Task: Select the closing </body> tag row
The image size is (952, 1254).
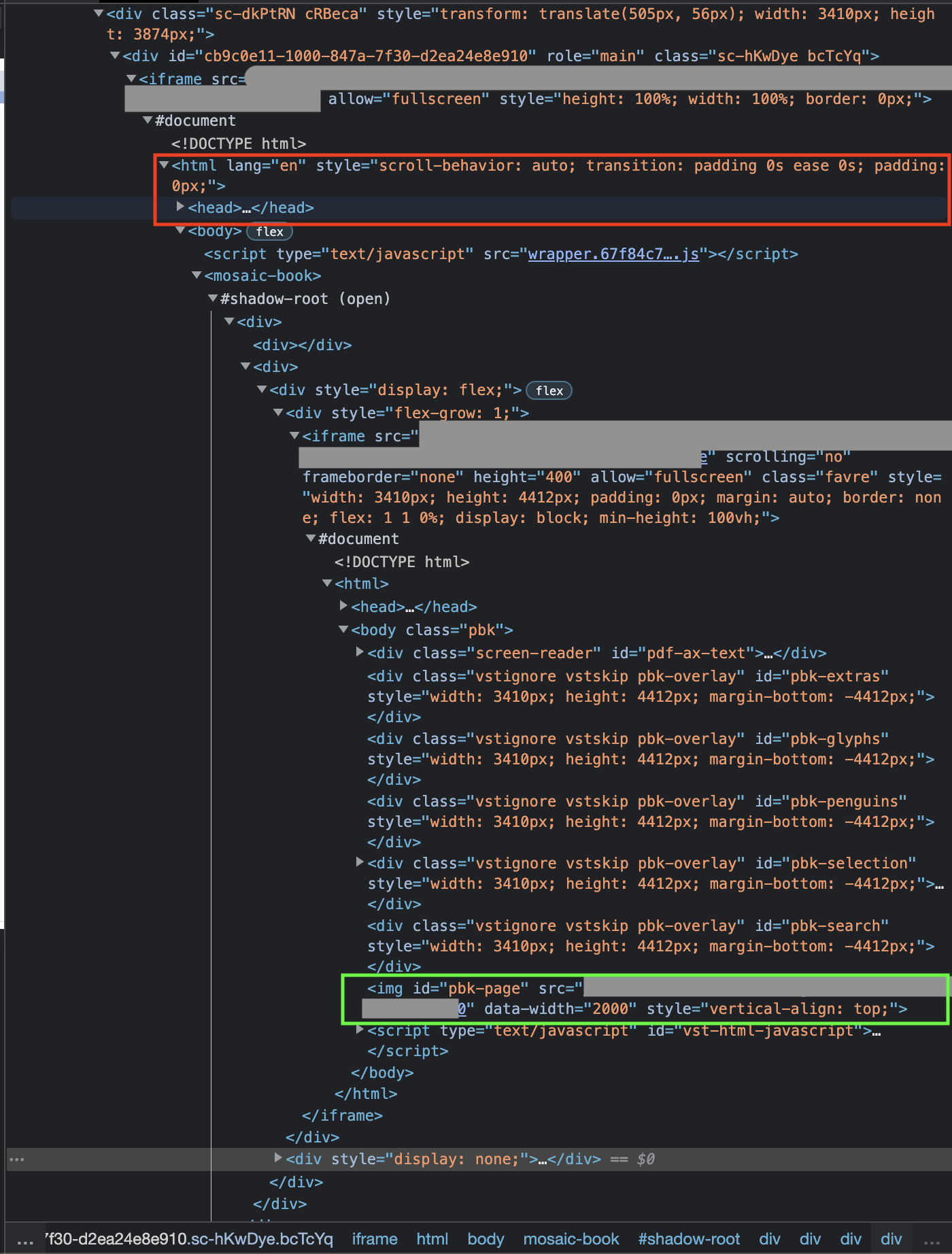Action: 382,1072
